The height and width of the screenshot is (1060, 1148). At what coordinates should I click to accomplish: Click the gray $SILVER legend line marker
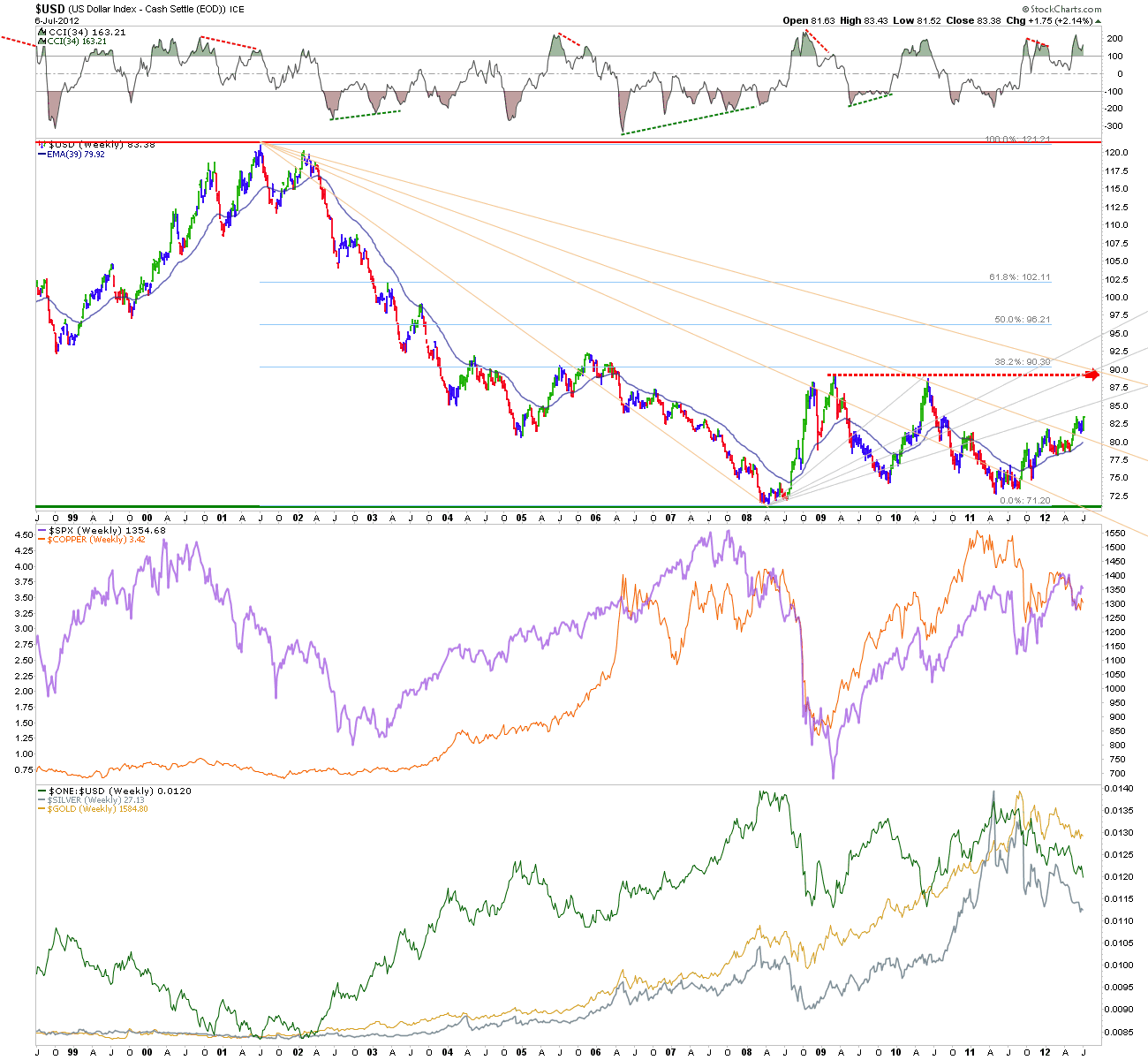click(40, 799)
